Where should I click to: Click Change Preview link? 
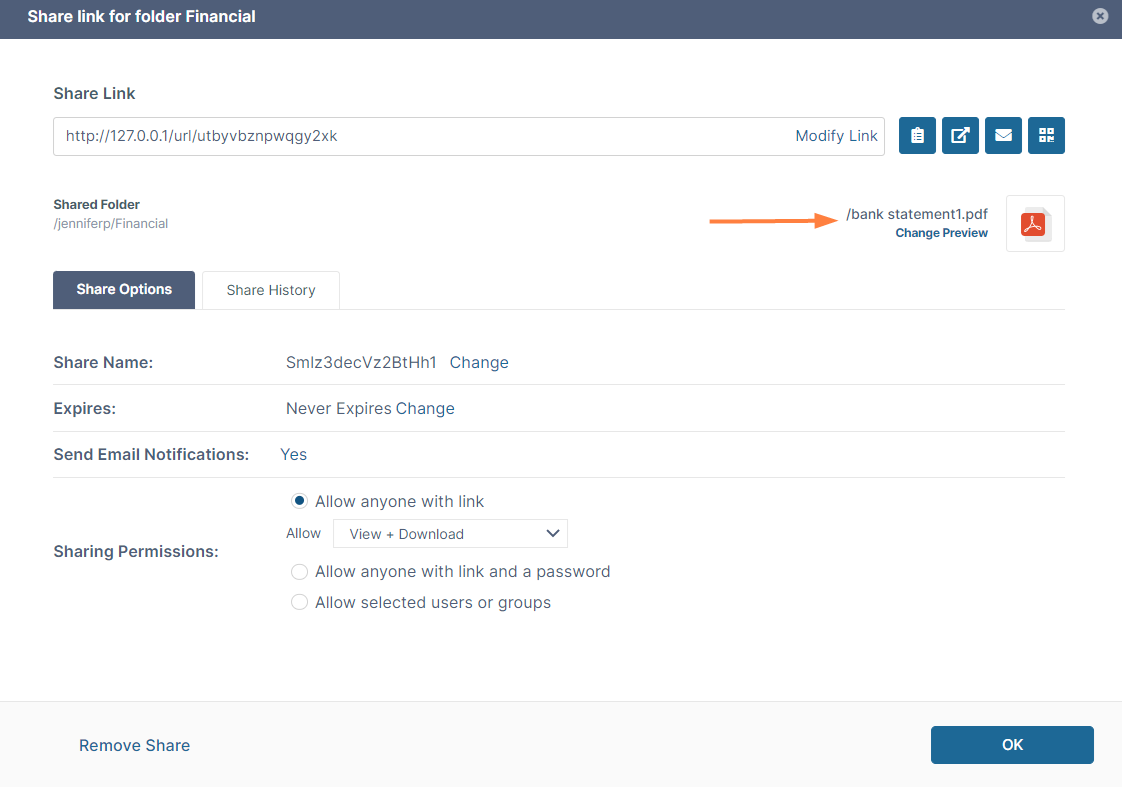941,233
